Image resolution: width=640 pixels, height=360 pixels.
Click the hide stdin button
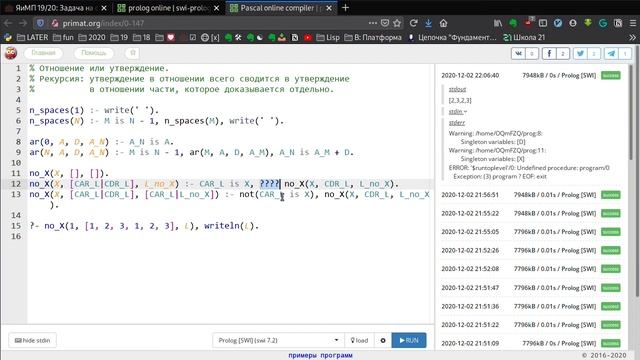click(33, 340)
